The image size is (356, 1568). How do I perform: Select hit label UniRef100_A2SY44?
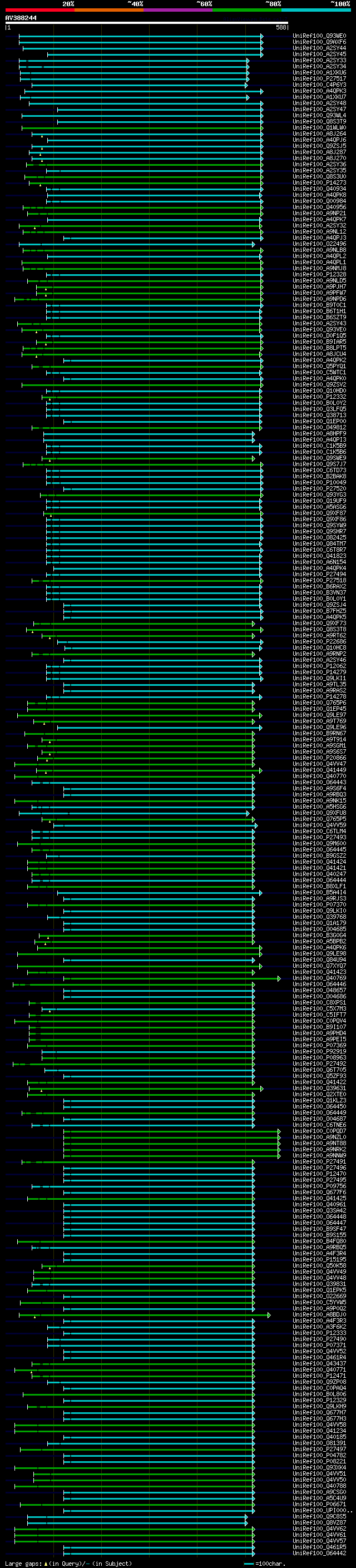click(x=319, y=48)
